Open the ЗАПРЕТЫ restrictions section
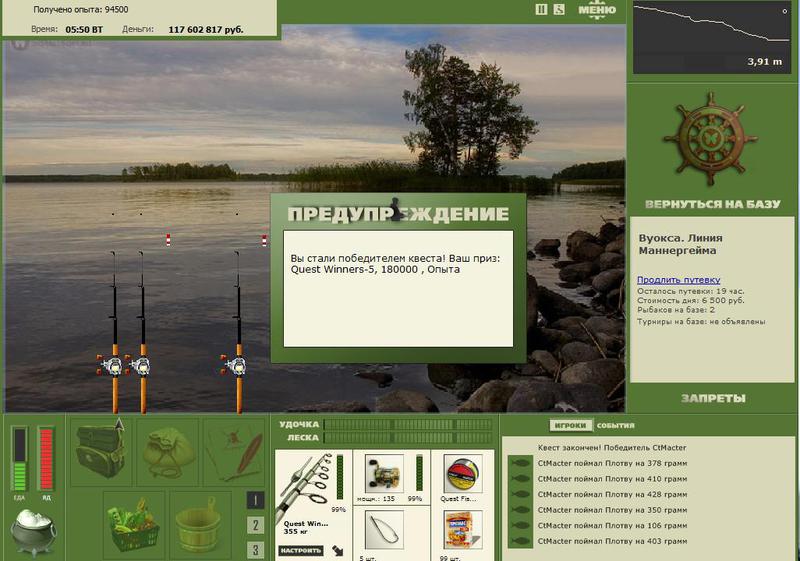Viewport: 800px width, 561px height. (713, 398)
